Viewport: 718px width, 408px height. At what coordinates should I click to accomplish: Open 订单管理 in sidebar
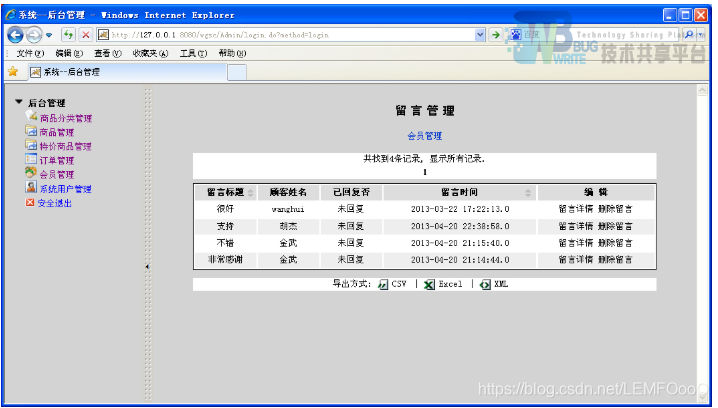[57, 161]
